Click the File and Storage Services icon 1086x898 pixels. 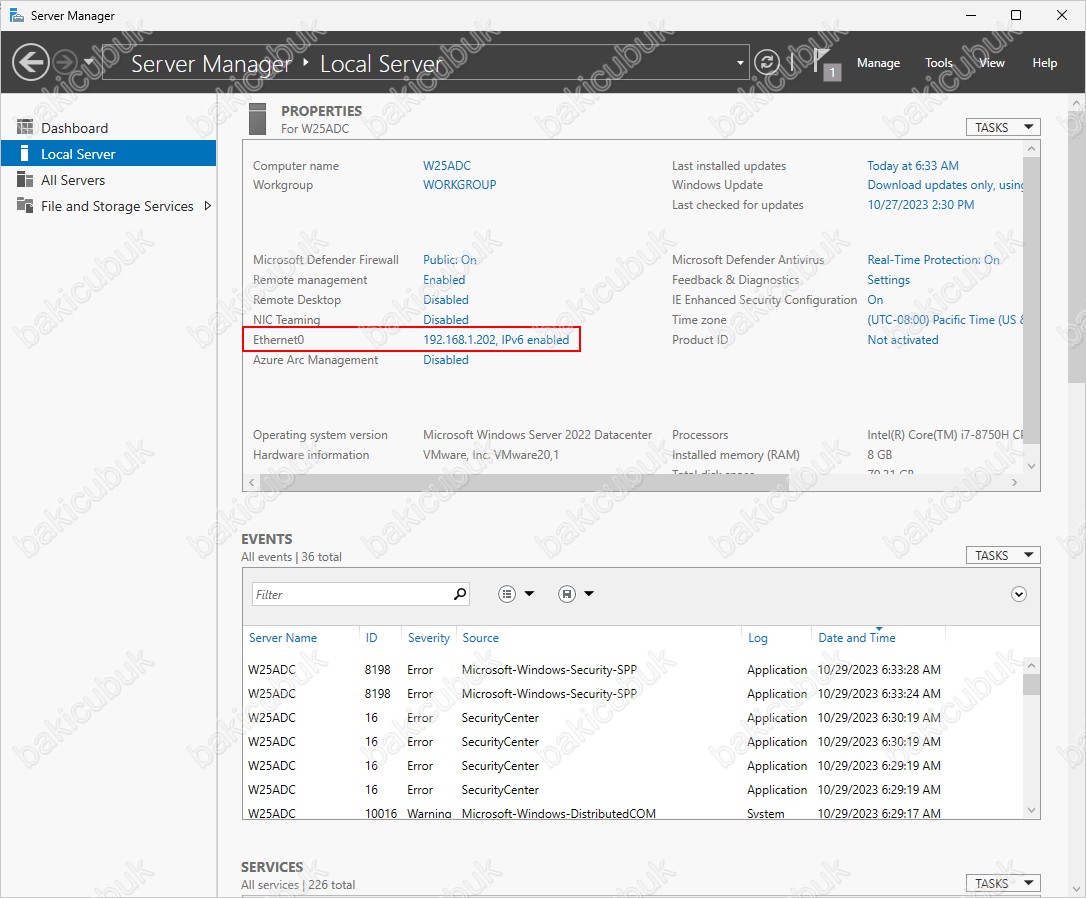[x=25, y=206]
